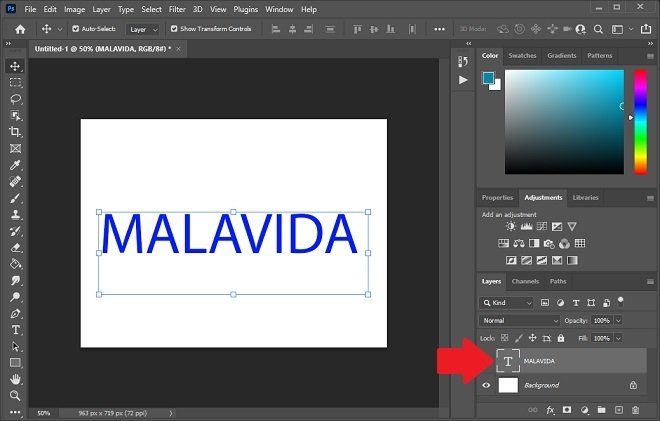The image size is (660, 421).
Task: Click the layer style fx icon
Action: tap(550, 410)
